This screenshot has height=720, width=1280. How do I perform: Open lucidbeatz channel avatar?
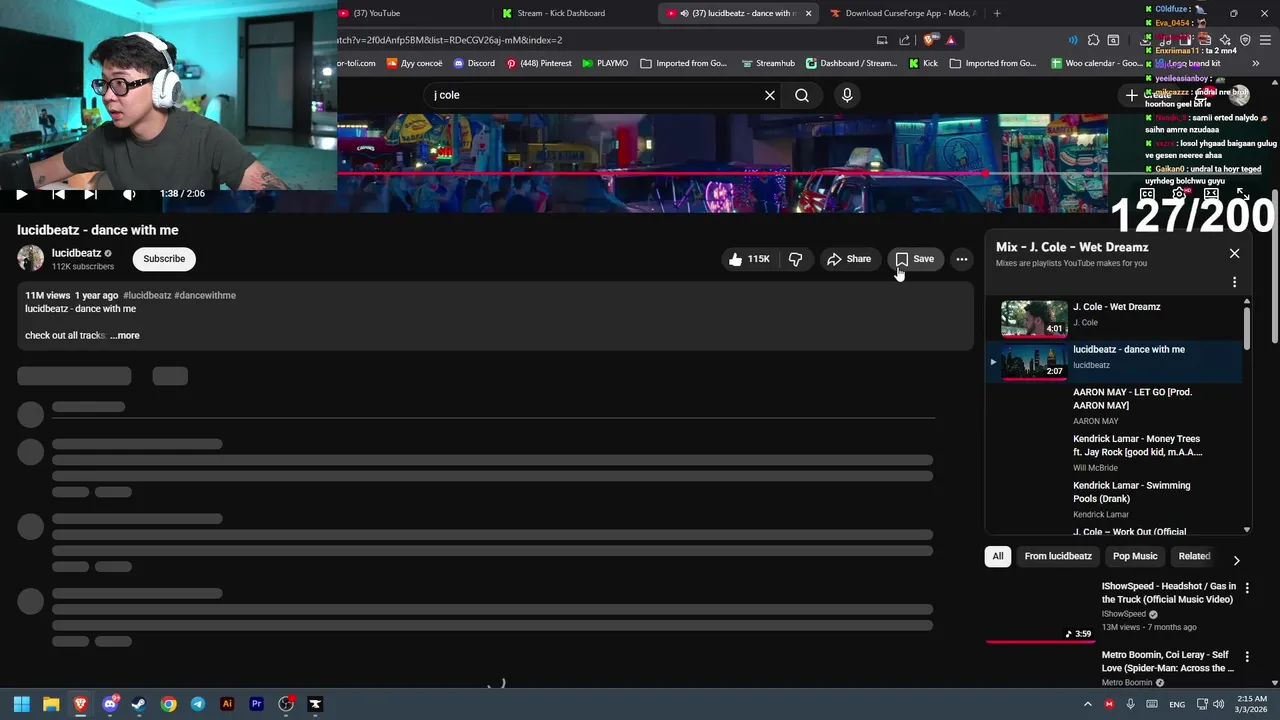coord(31,259)
